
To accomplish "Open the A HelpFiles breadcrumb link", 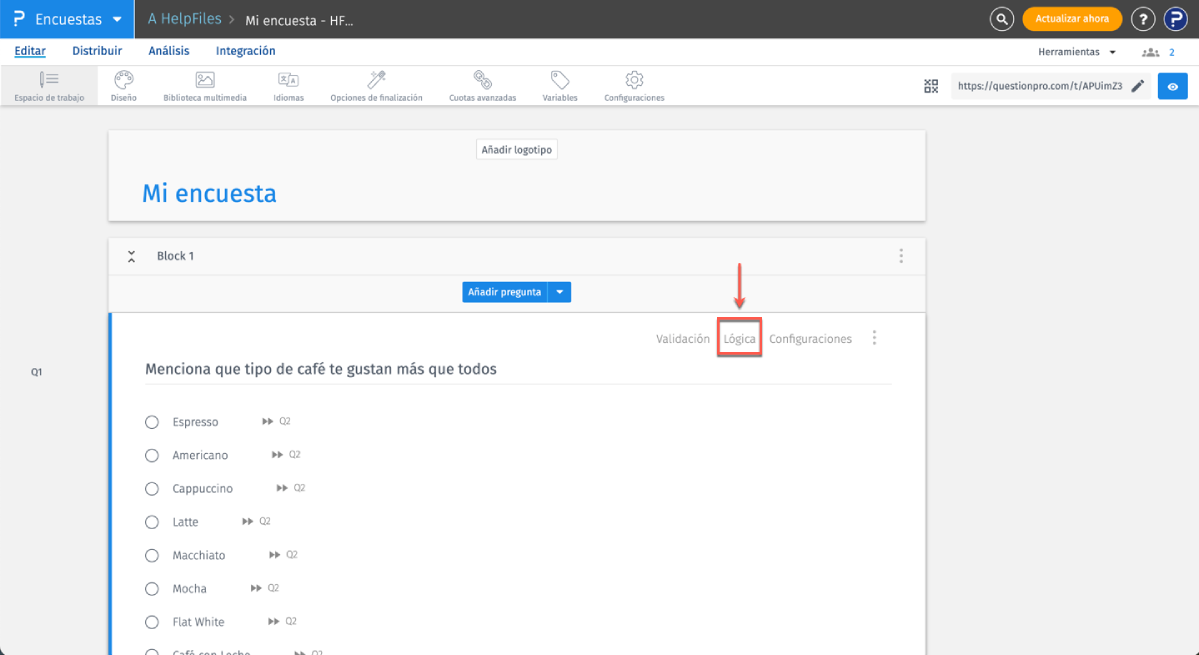I will 184,19.
